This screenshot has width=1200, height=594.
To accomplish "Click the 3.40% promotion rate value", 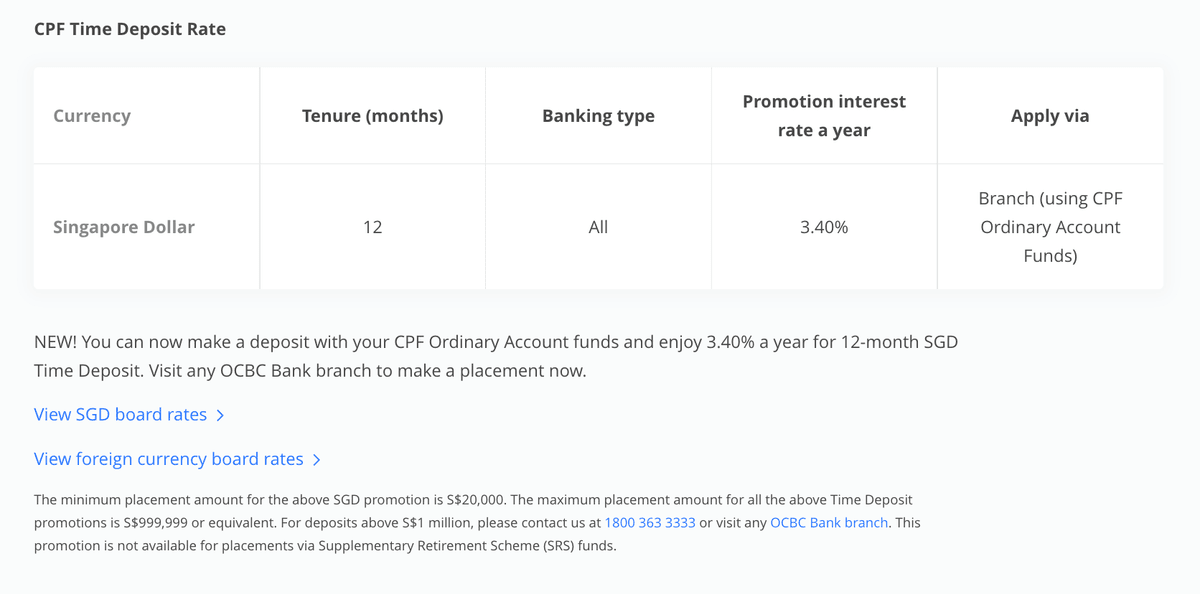I will [x=824, y=227].
